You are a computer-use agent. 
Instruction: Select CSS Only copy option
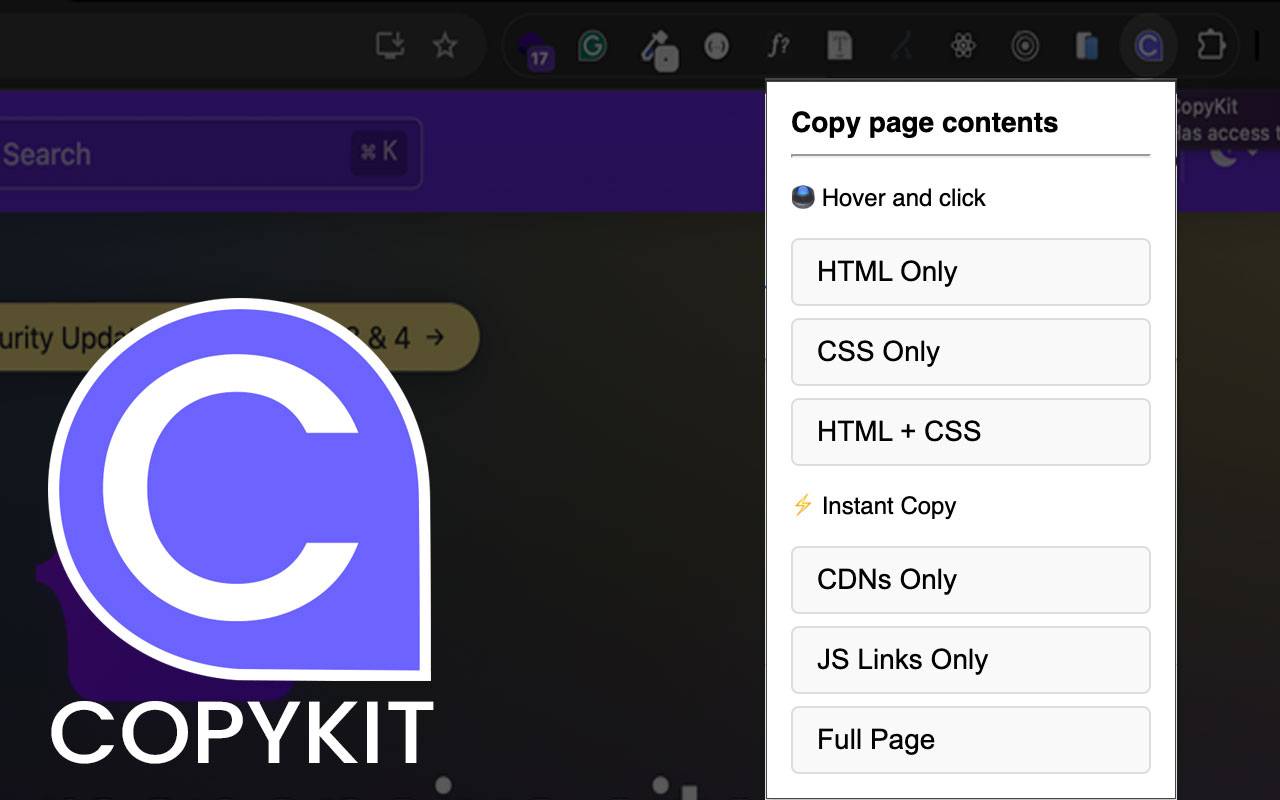tap(970, 351)
